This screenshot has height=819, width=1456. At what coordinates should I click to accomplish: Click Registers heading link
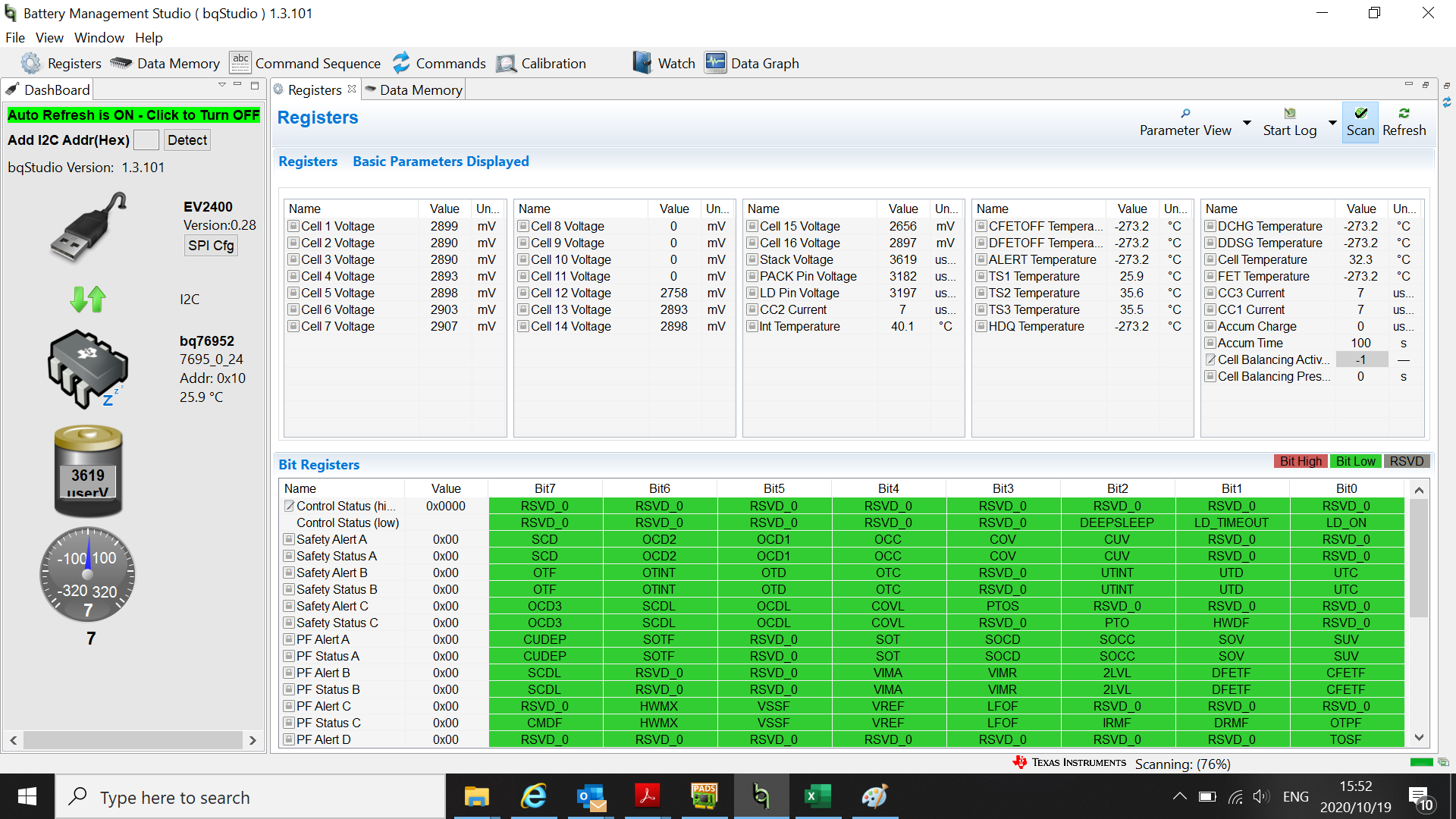coord(308,162)
